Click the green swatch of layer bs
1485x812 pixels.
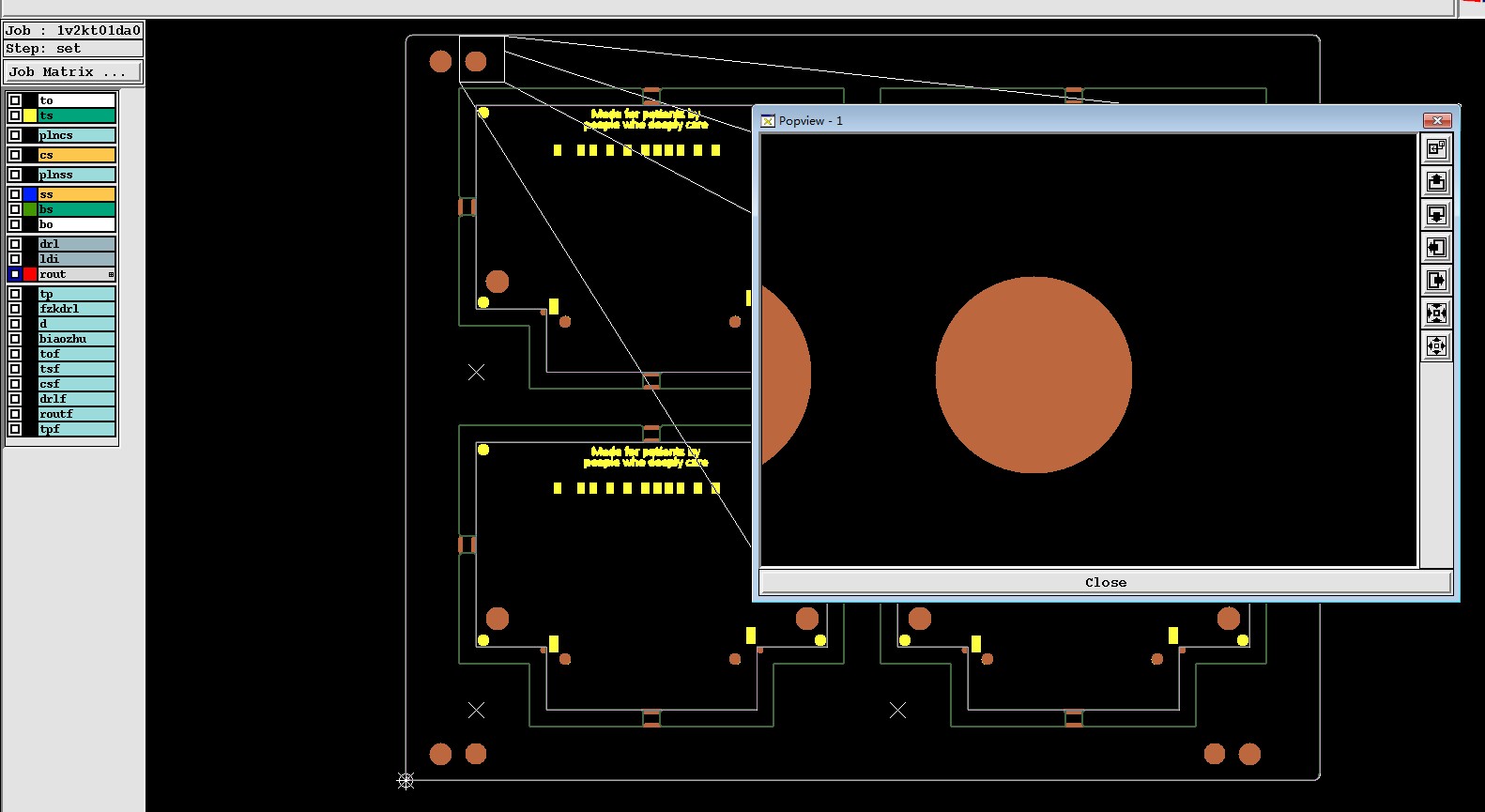point(30,209)
